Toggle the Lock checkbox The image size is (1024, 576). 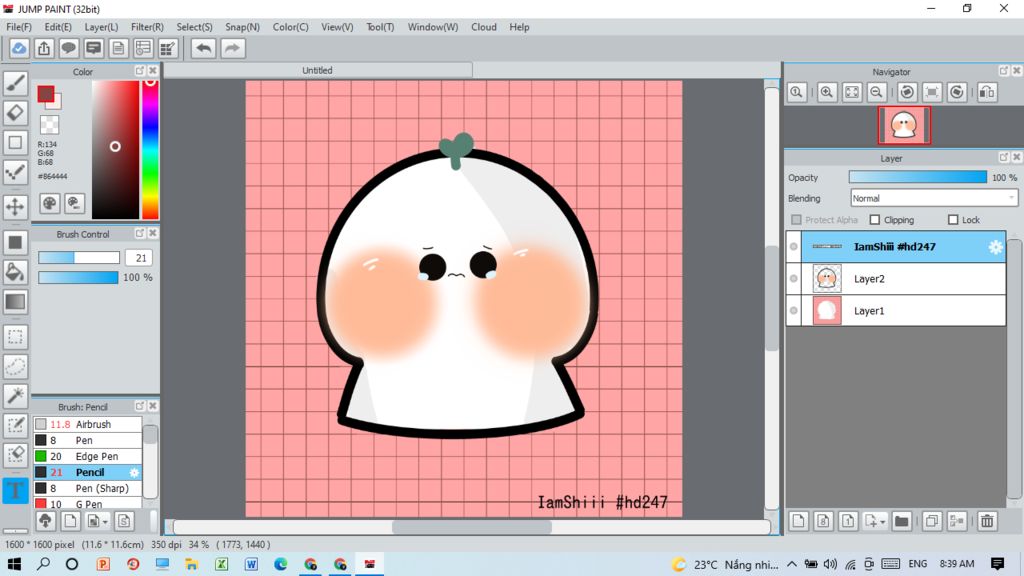953,220
